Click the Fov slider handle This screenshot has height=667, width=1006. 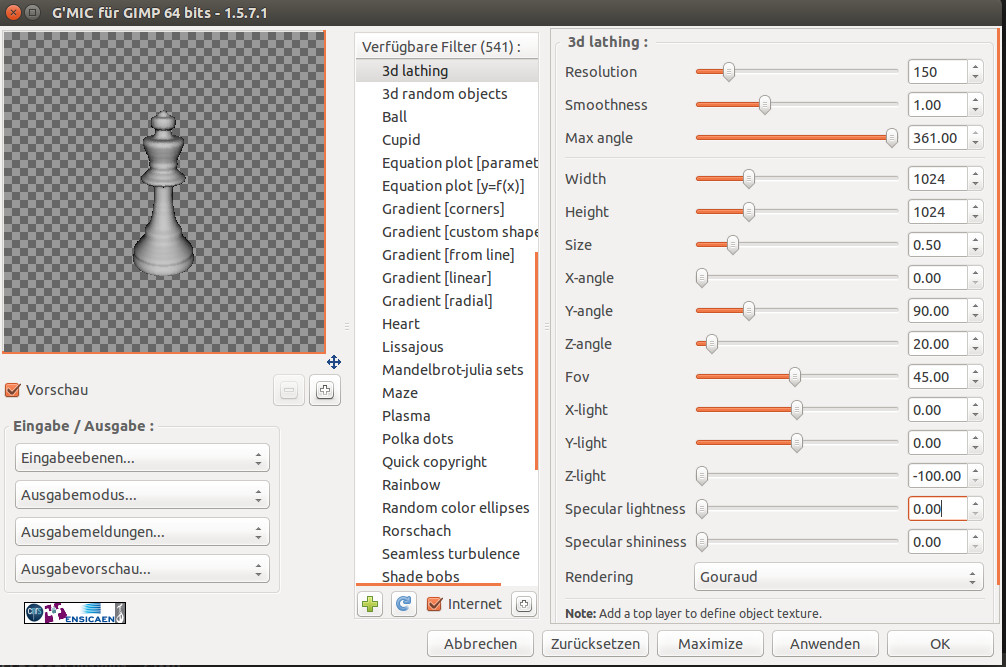click(x=795, y=377)
